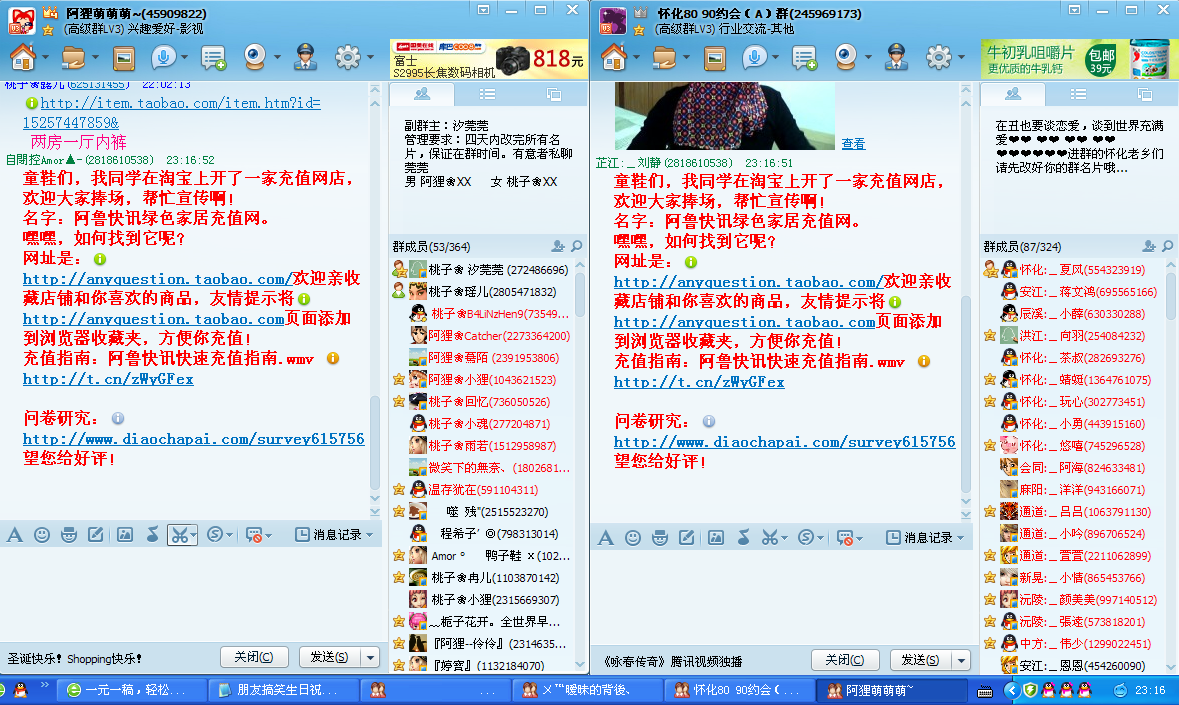Click 发送(S) button in right window
Screen dimensions: 1179x705
coord(921,660)
